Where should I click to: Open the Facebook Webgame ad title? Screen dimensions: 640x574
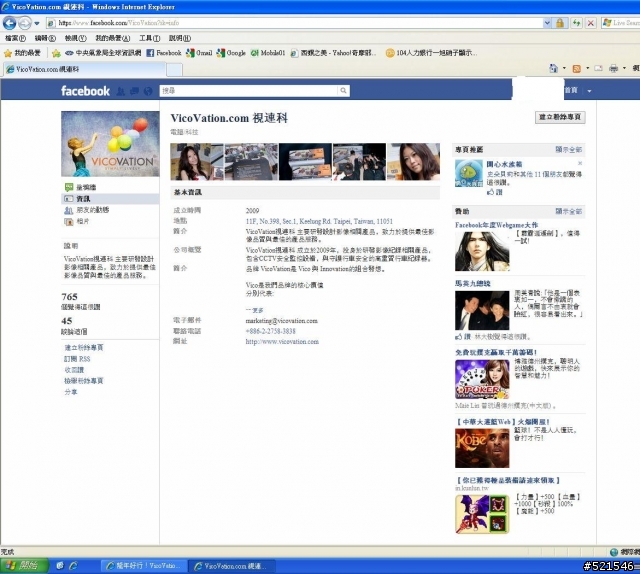496,225
